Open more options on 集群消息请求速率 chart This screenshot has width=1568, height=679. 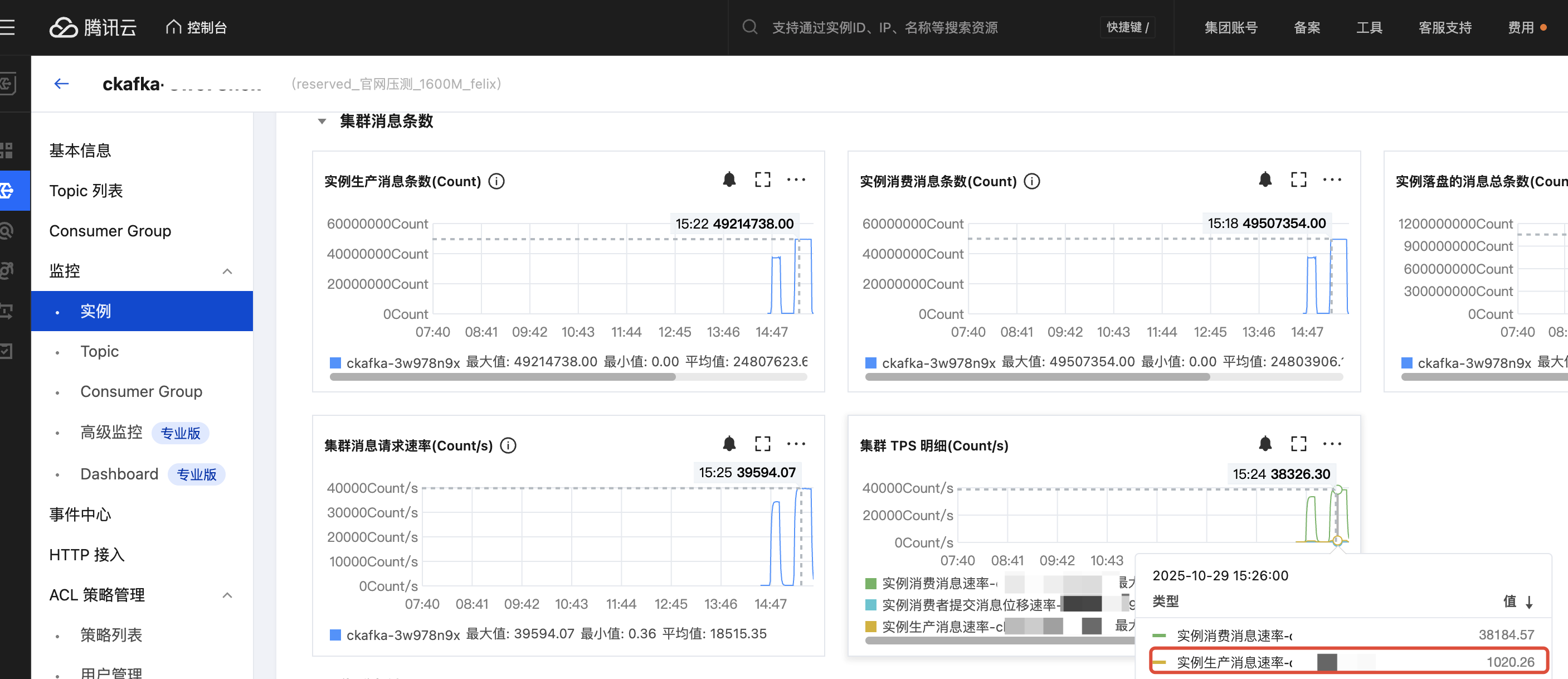[x=796, y=444]
